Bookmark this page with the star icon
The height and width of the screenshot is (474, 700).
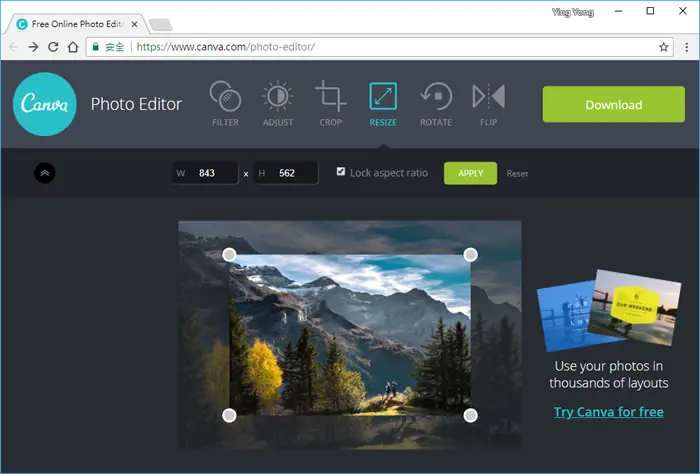663,47
